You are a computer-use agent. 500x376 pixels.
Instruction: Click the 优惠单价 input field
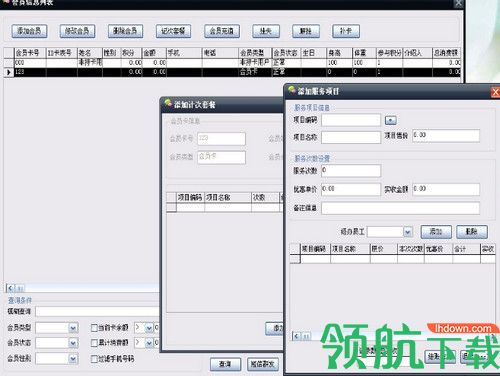pyautogui.click(x=351, y=189)
